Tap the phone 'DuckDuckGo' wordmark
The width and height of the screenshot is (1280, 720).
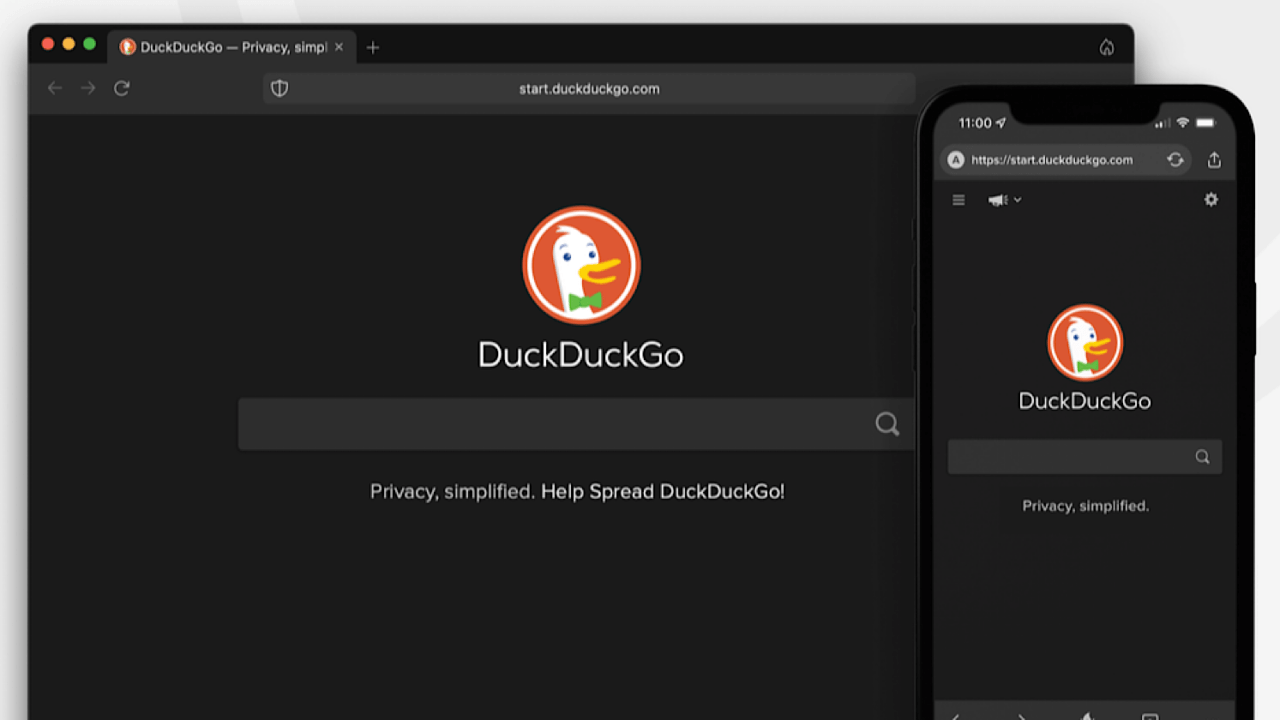(x=1085, y=401)
